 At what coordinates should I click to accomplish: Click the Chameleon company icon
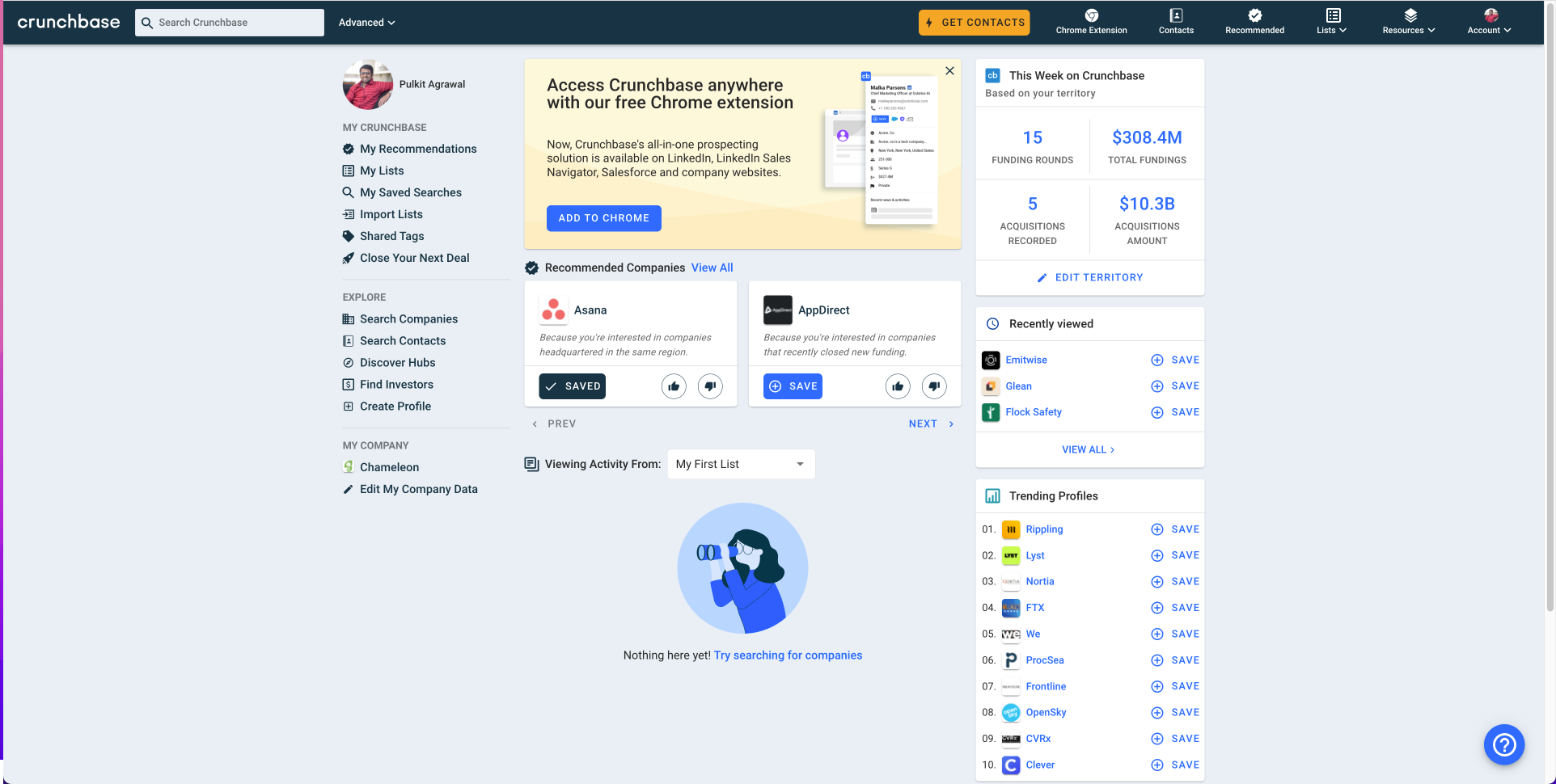click(x=349, y=467)
